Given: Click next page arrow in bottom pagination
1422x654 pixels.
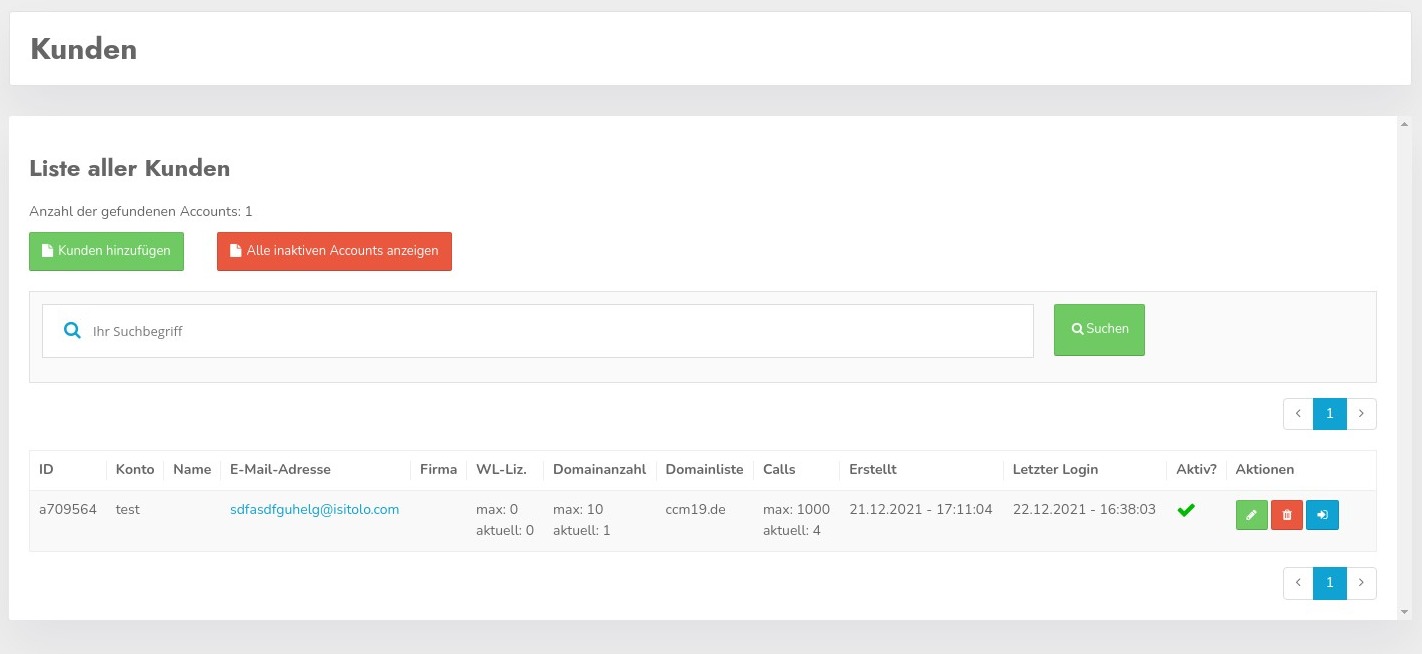Looking at the screenshot, I should coord(1361,583).
